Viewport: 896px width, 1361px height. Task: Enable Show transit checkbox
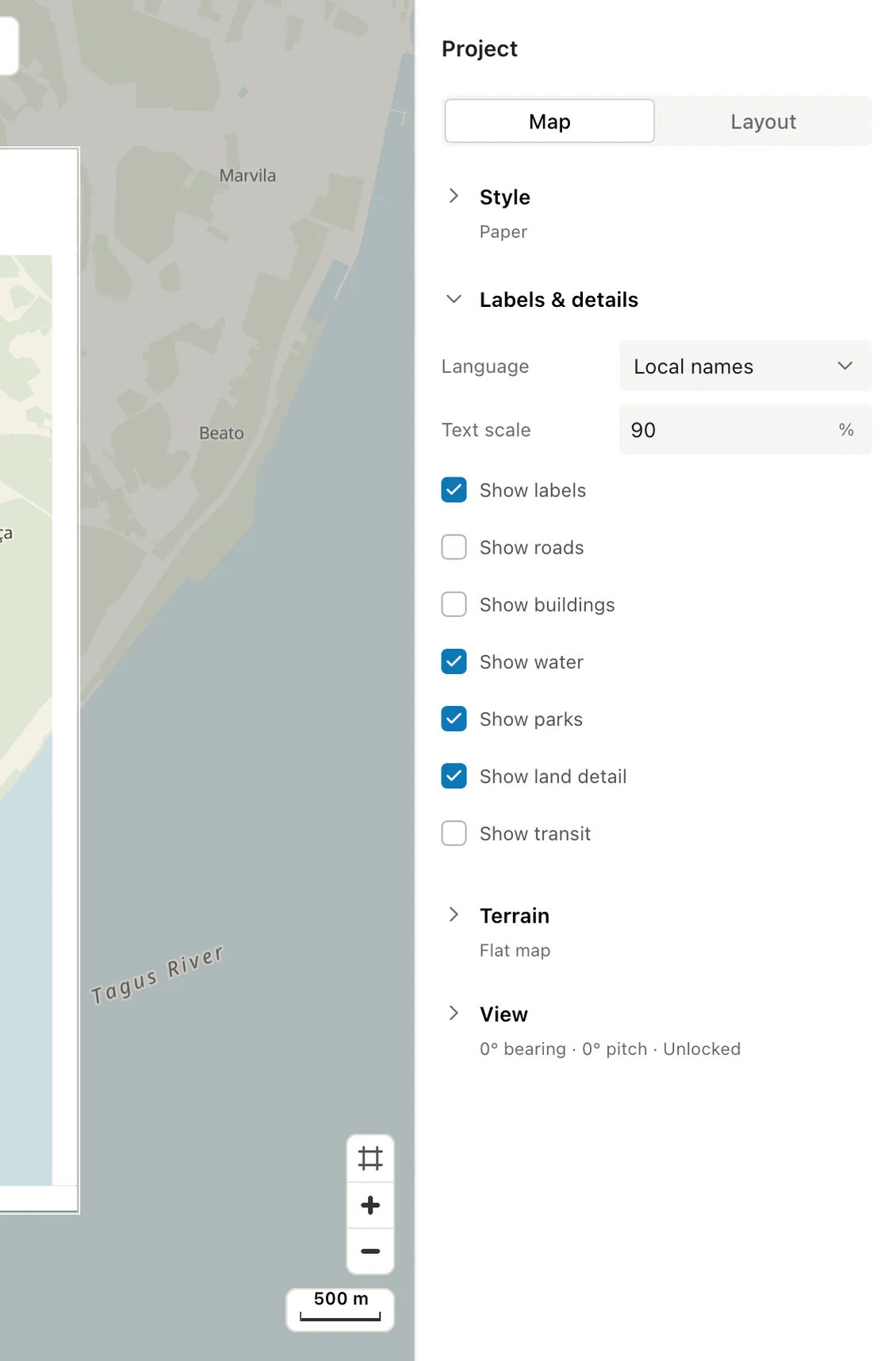tap(454, 833)
